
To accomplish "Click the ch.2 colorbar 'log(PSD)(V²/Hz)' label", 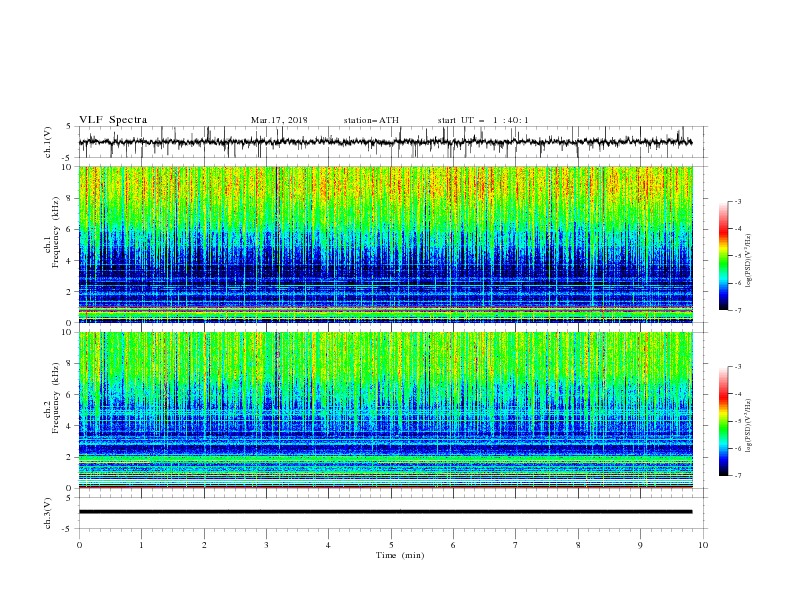I will pyautogui.click(x=749, y=426).
